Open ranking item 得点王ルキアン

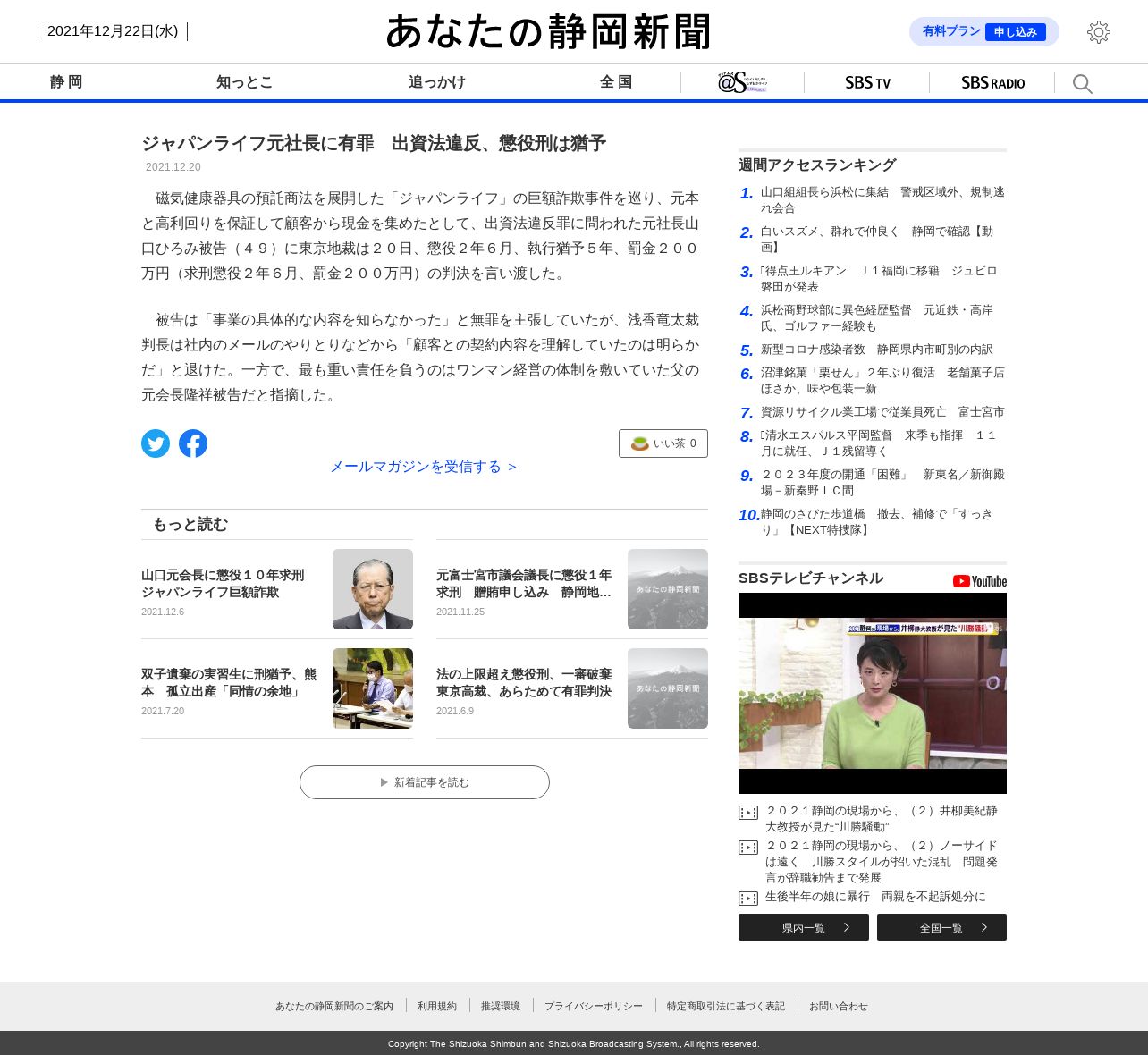882,279
